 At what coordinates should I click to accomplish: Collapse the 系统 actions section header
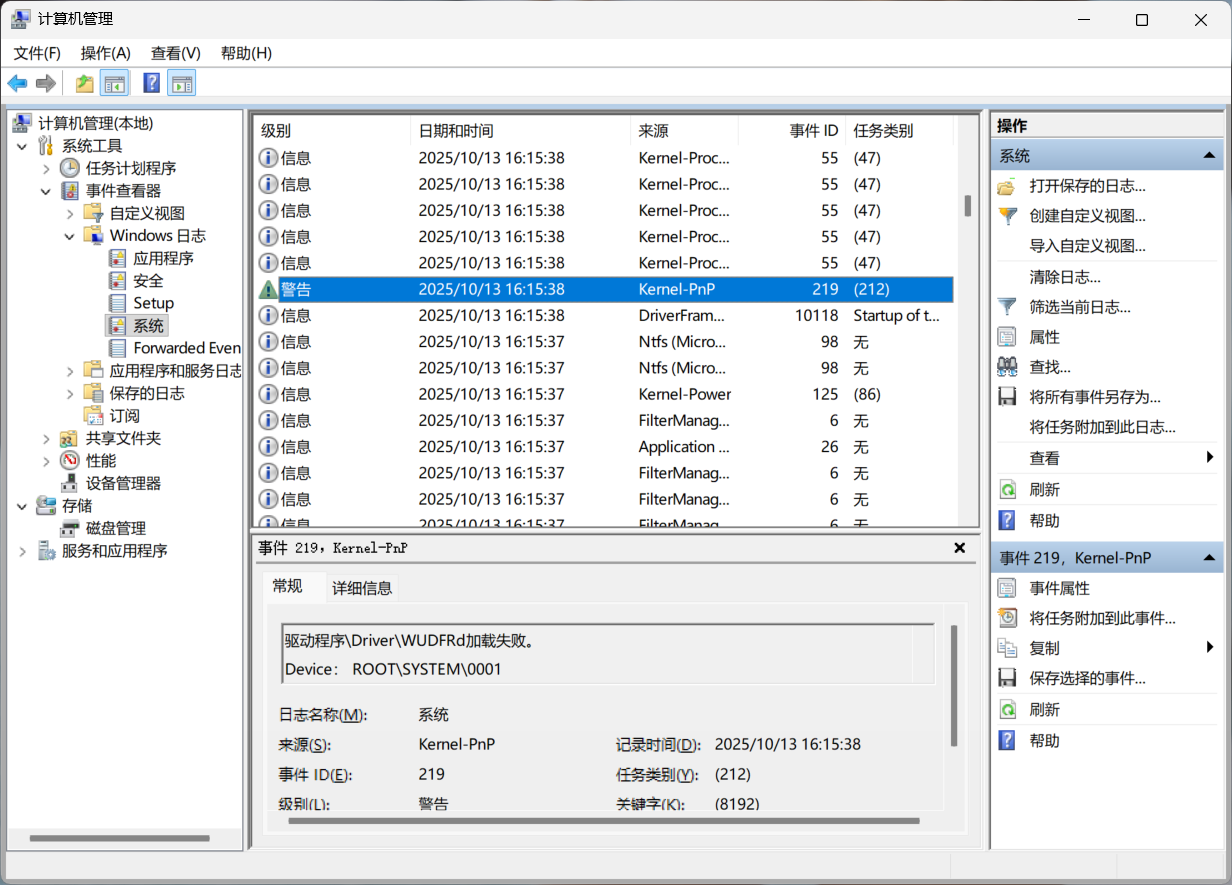(1107, 156)
